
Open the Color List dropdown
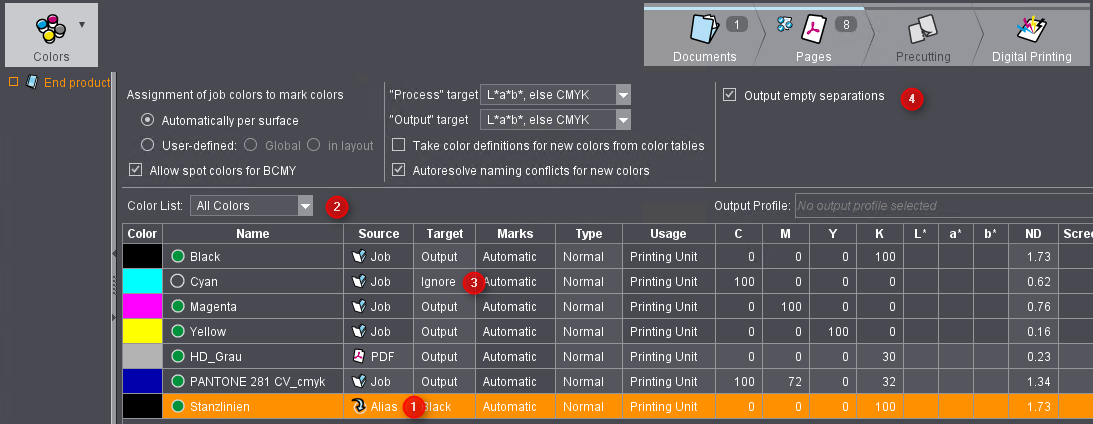tap(305, 206)
